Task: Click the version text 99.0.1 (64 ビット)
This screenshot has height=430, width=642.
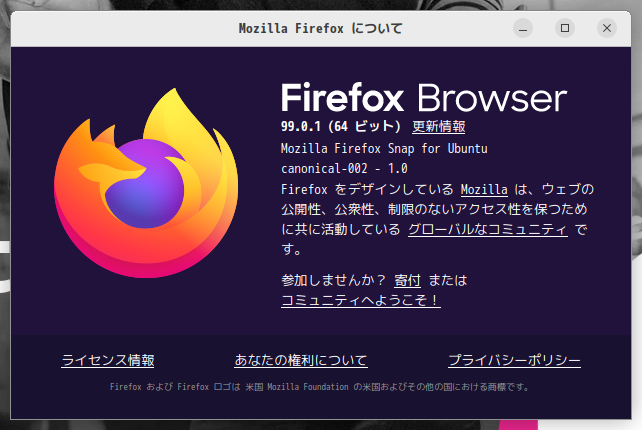Action: pyautogui.click(x=341, y=127)
